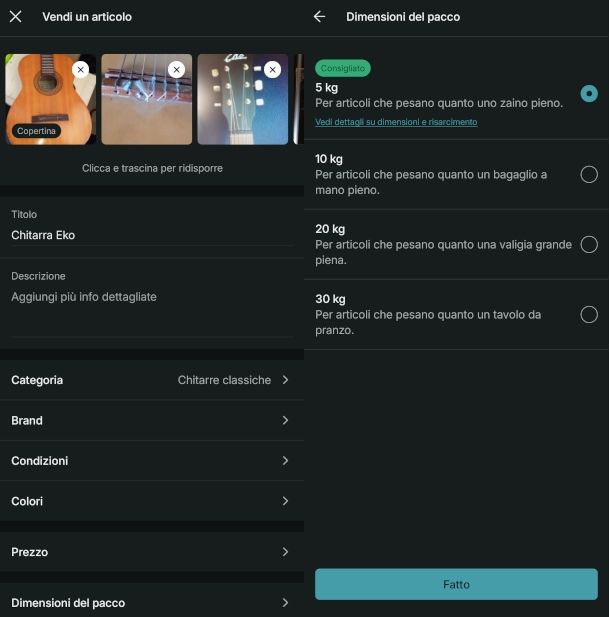
Task: Open the Prezzo row
Action: [x=152, y=552]
